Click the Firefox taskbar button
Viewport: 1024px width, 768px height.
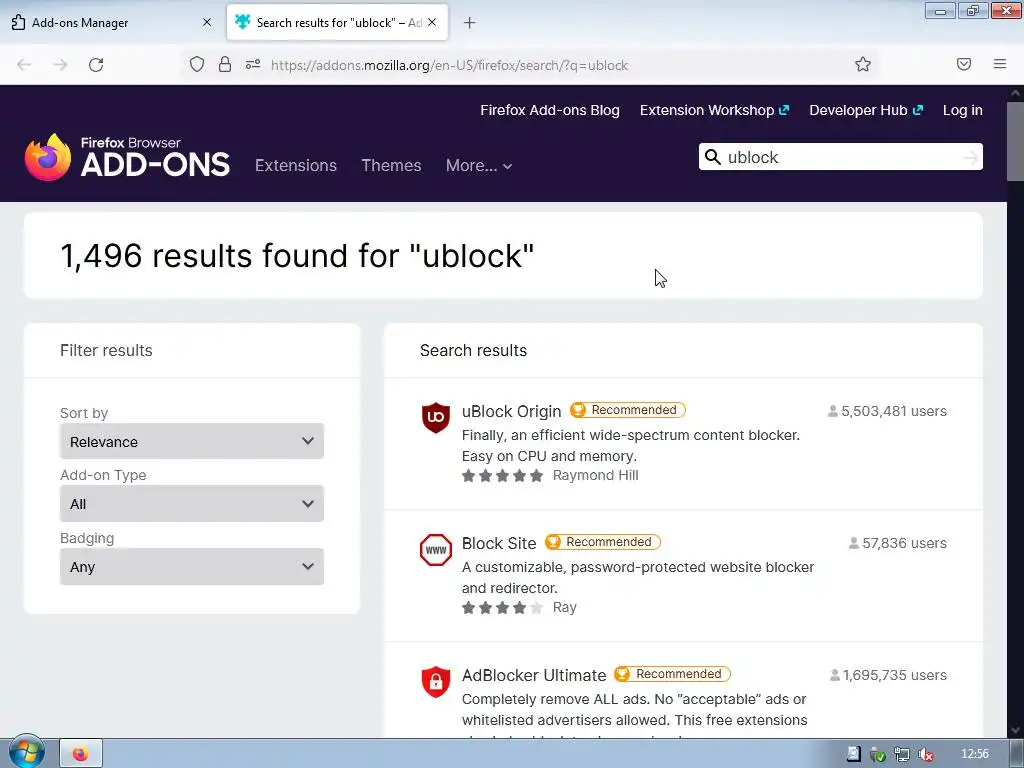point(81,754)
